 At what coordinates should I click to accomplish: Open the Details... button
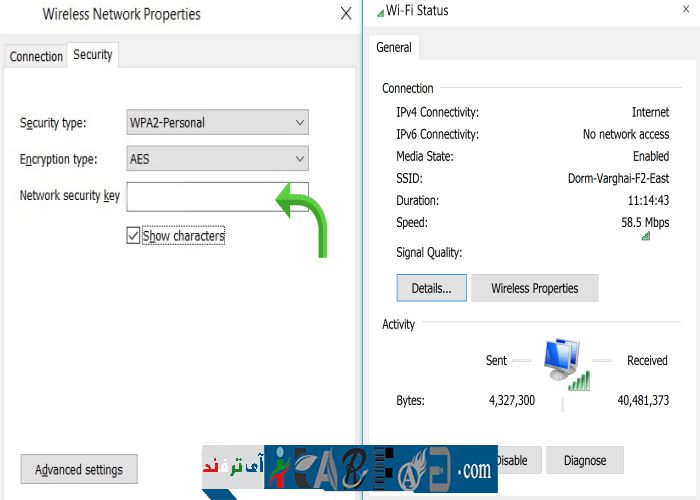(432, 288)
